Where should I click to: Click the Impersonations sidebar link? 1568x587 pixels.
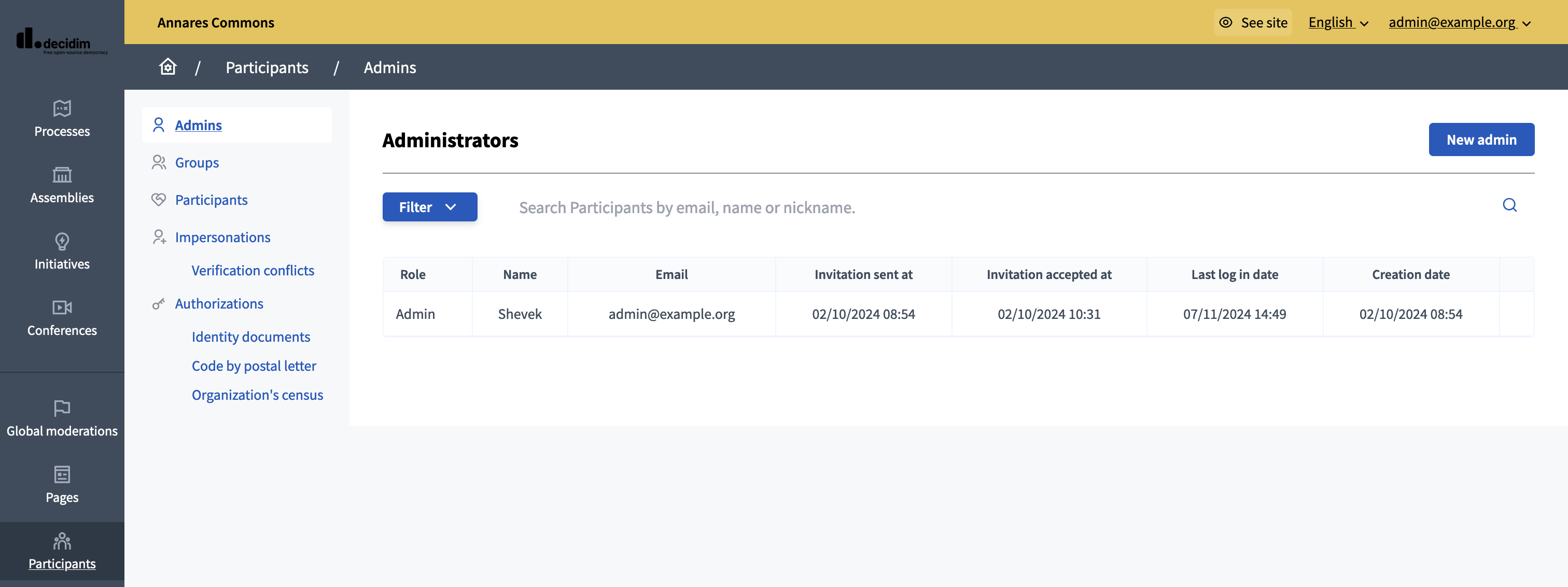click(222, 237)
